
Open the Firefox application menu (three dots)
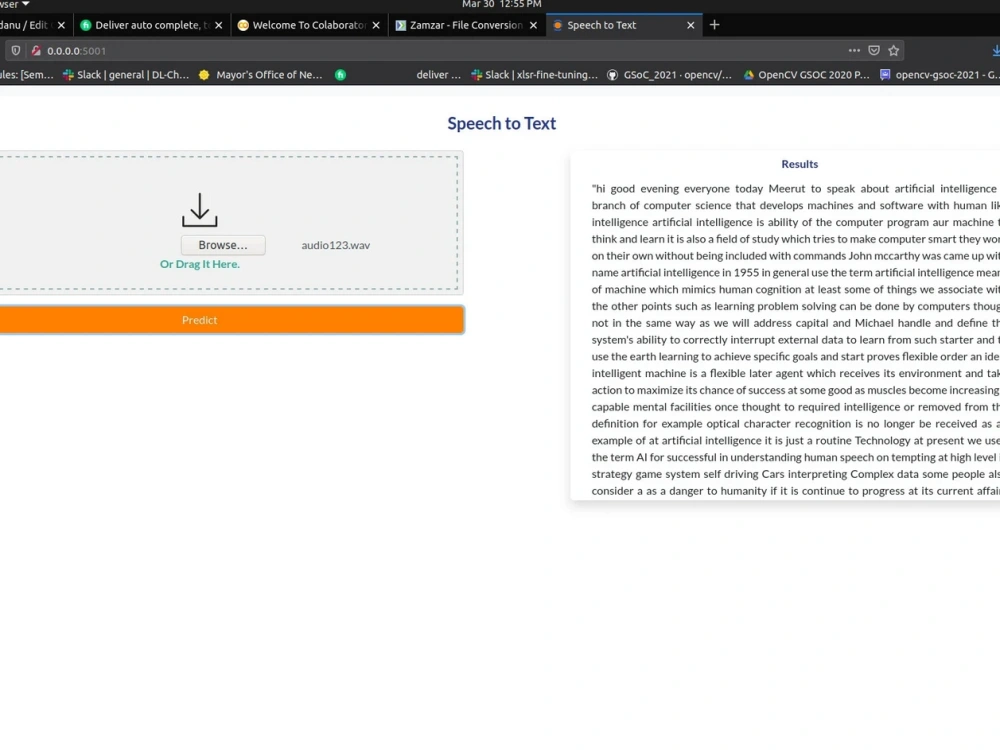pyautogui.click(x=855, y=50)
